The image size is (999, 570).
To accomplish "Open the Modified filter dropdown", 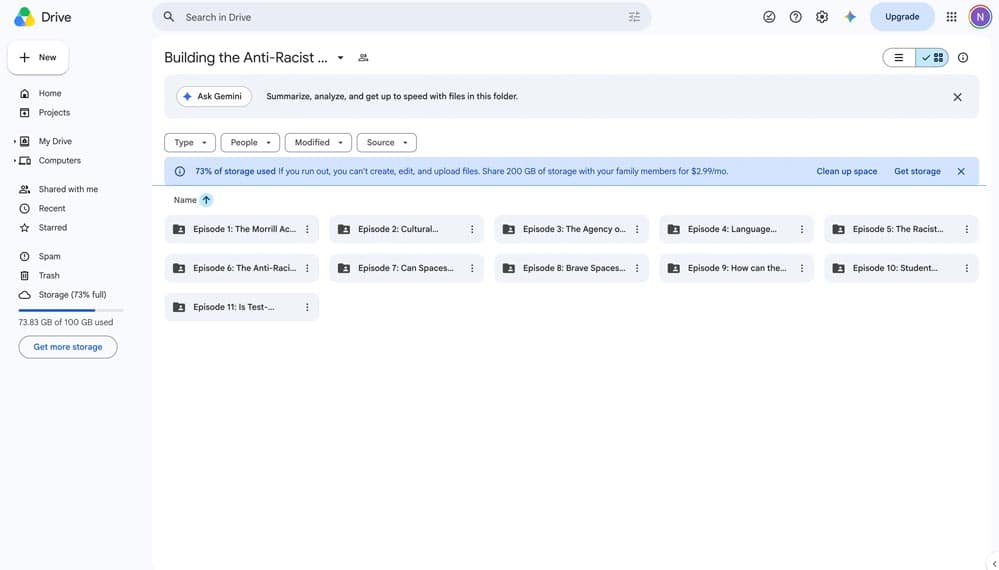I will (318, 143).
